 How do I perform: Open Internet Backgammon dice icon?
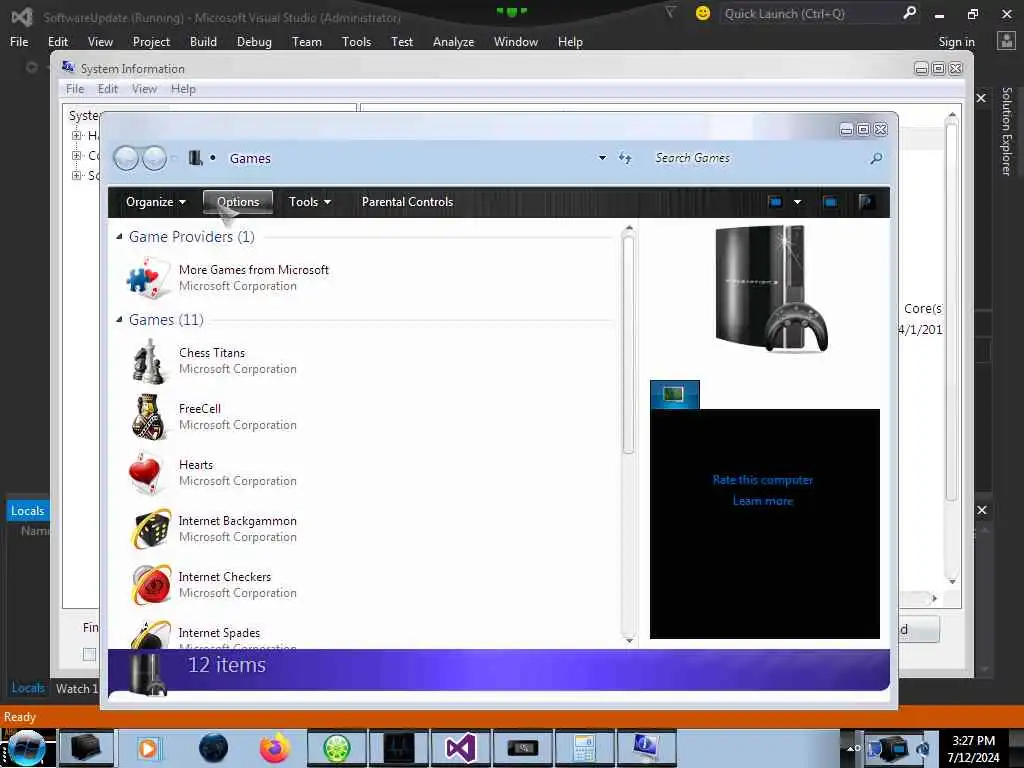coord(152,529)
